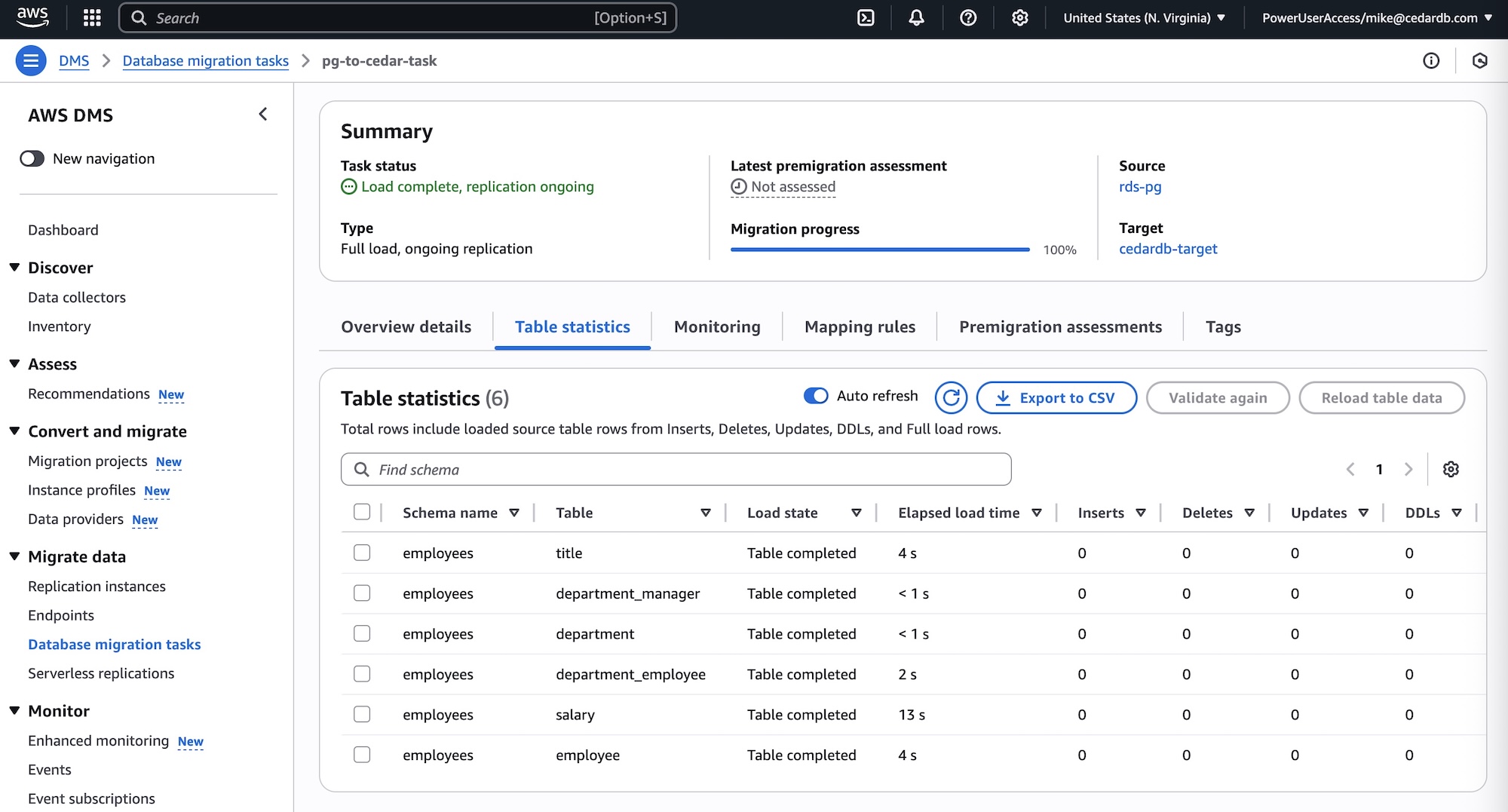Disable the Auto refresh toggle
Viewport: 1508px width, 812px height.
coord(816,396)
